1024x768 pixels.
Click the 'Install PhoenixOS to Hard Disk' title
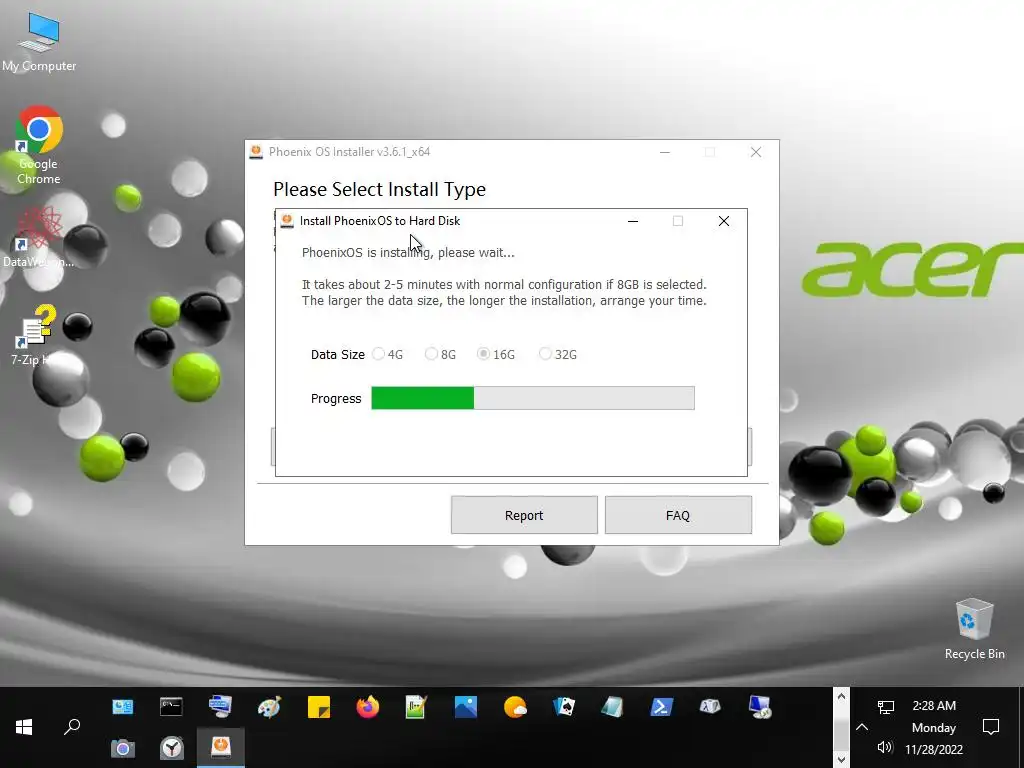click(379, 221)
